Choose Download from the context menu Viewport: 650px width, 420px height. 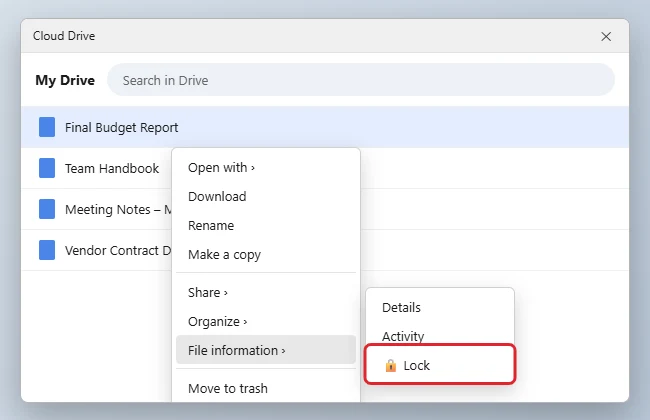tap(266, 197)
